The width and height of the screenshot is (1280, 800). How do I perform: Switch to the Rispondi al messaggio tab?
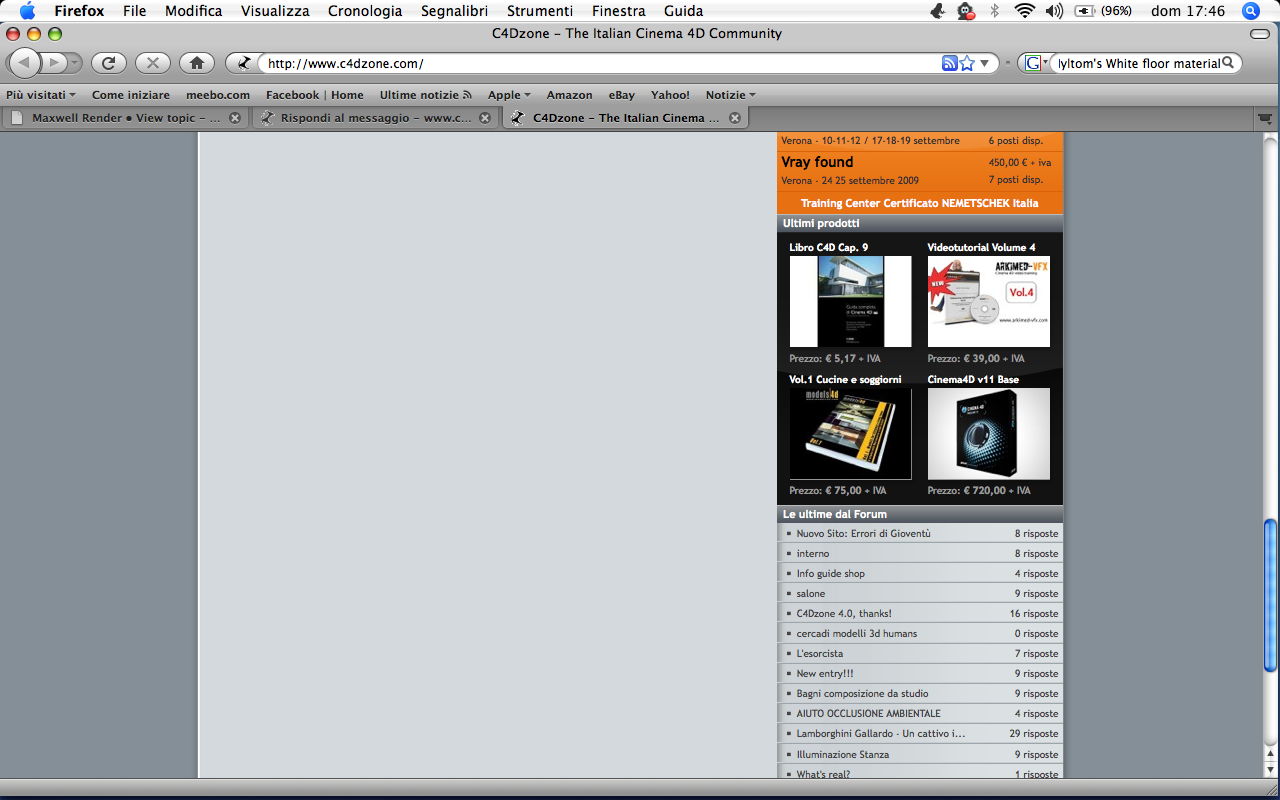(376, 118)
